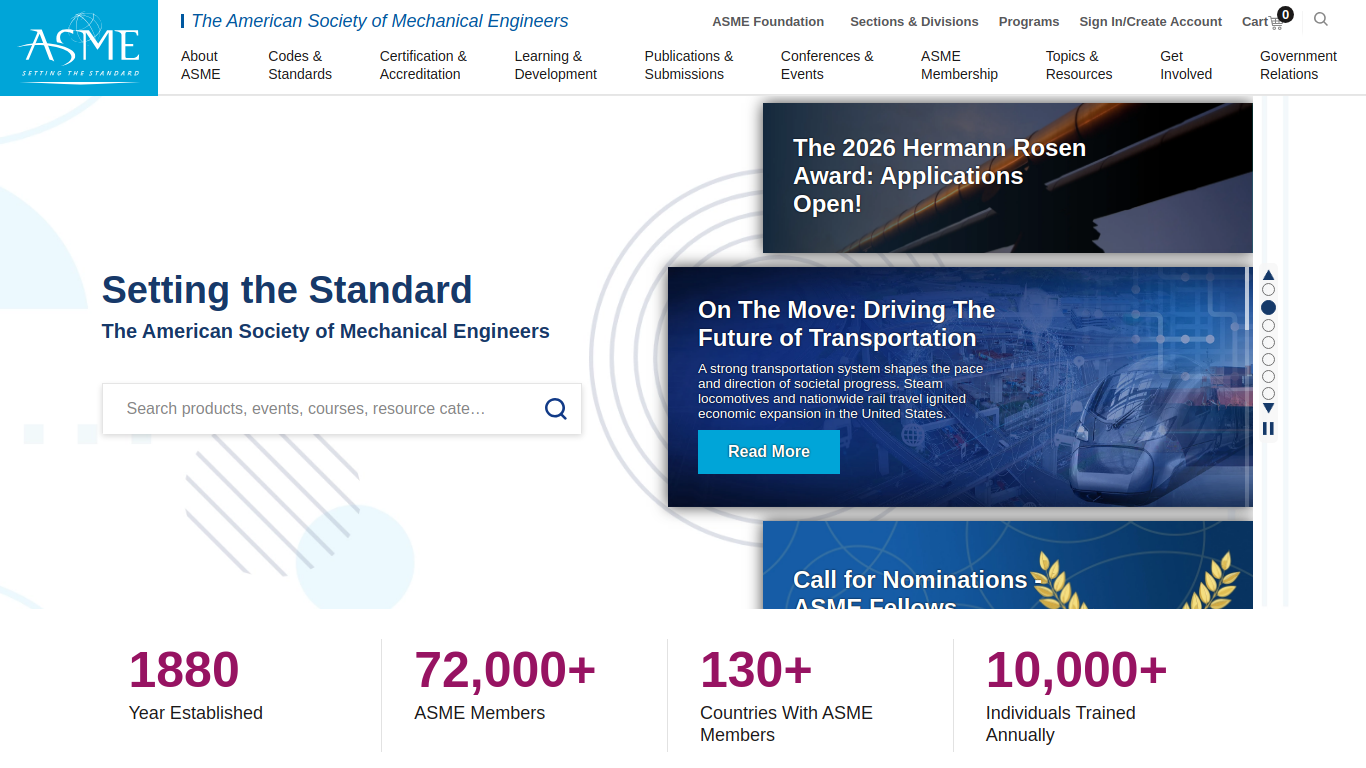Screen dimensions: 1366x768
Task: Expand the Get Involved menu
Action: click(1186, 65)
